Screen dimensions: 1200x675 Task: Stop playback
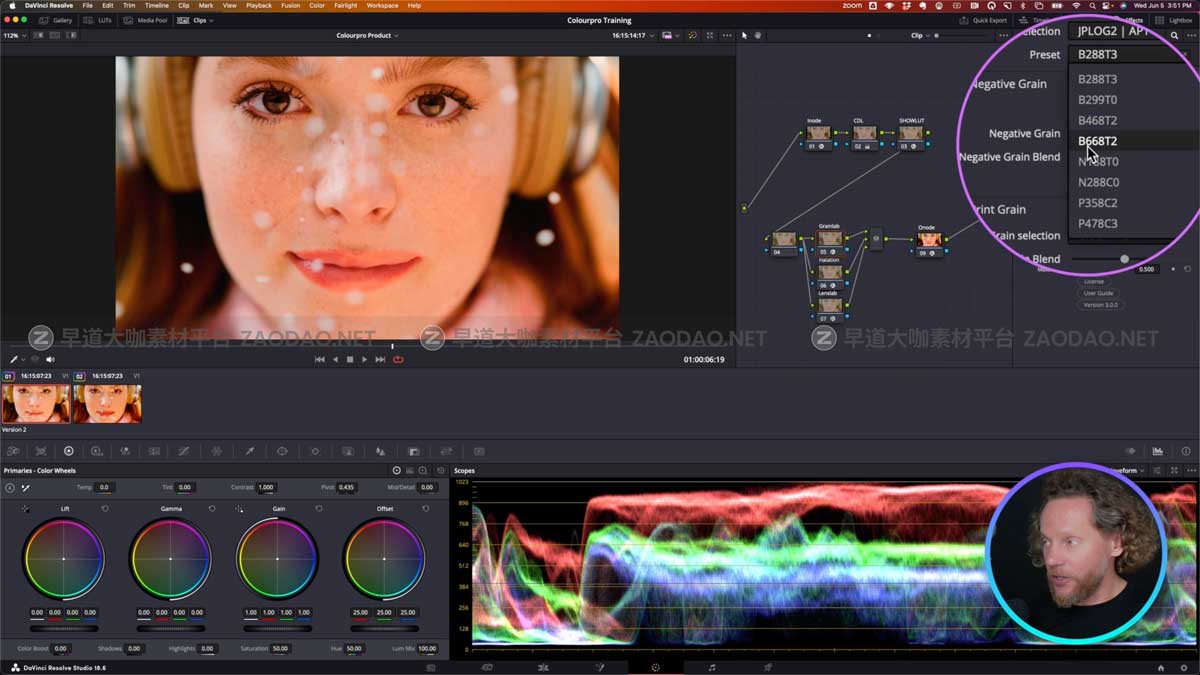pyautogui.click(x=350, y=359)
